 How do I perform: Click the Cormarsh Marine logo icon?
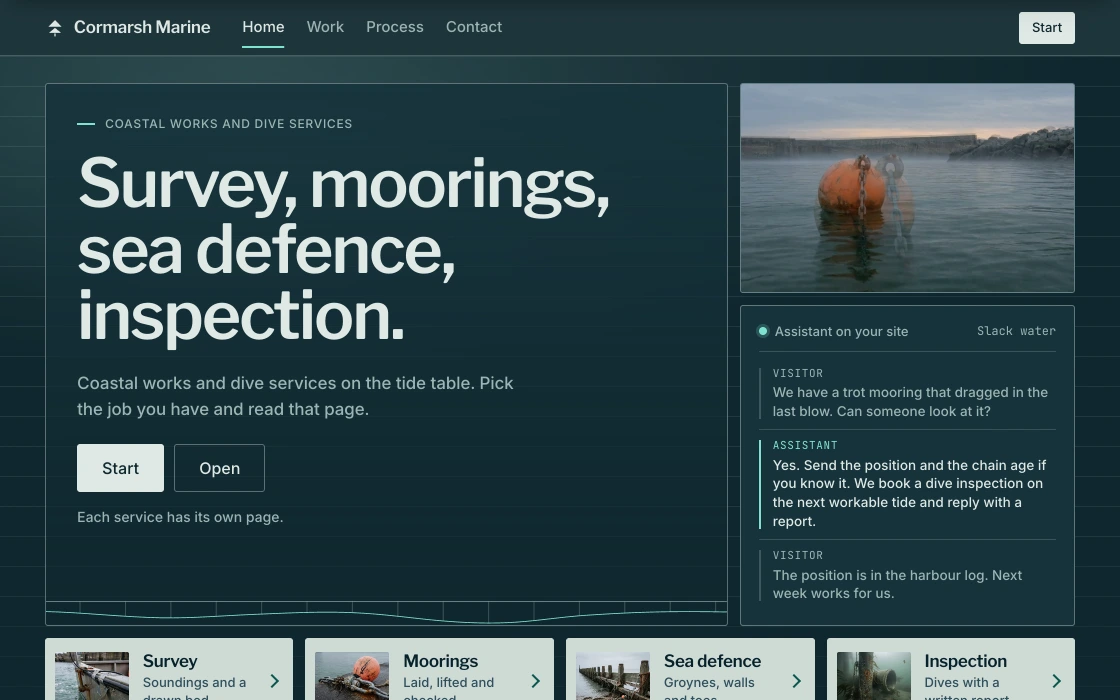click(55, 28)
